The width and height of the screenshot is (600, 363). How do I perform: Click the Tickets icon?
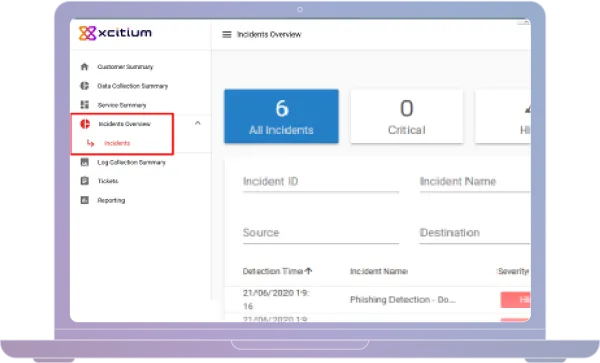[x=85, y=181]
